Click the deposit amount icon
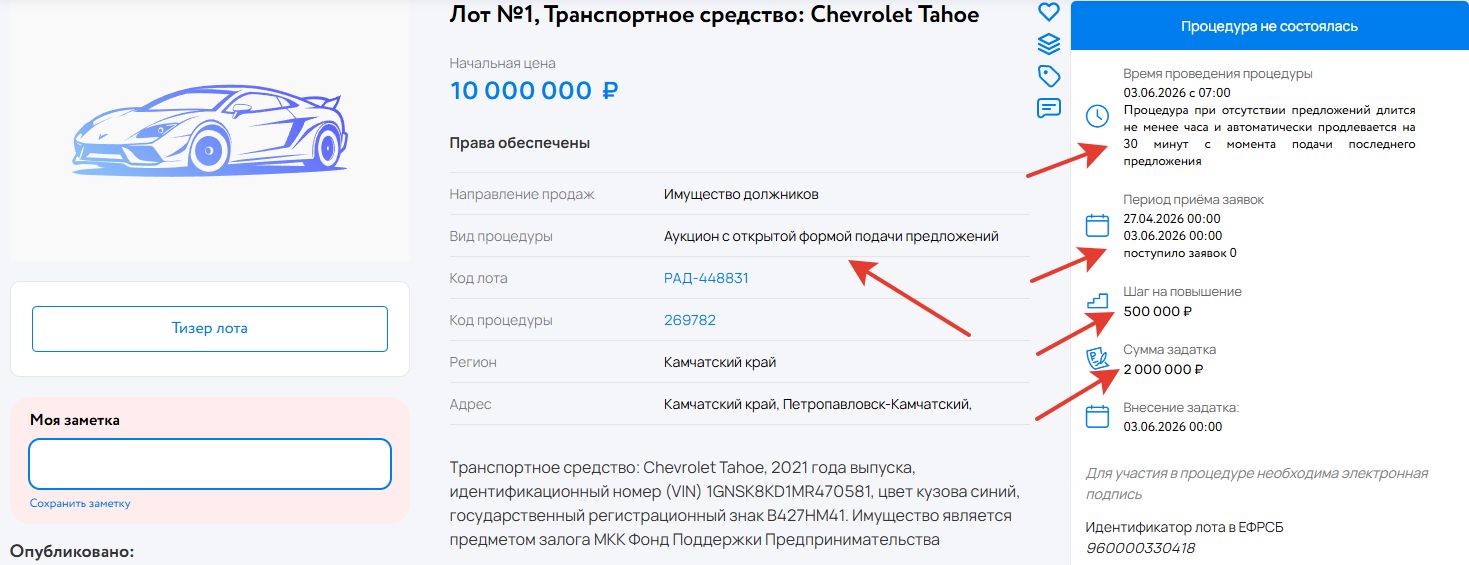The width and height of the screenshot is (1469, 565). click(x=1097, y=359)
